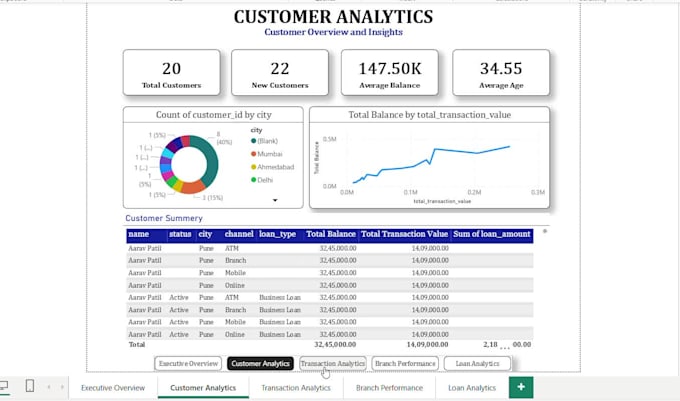Screen dimensions: 680x401
Task: Go to next page tabs arrow
Action: pyautogui.click(x=62, y=387)
